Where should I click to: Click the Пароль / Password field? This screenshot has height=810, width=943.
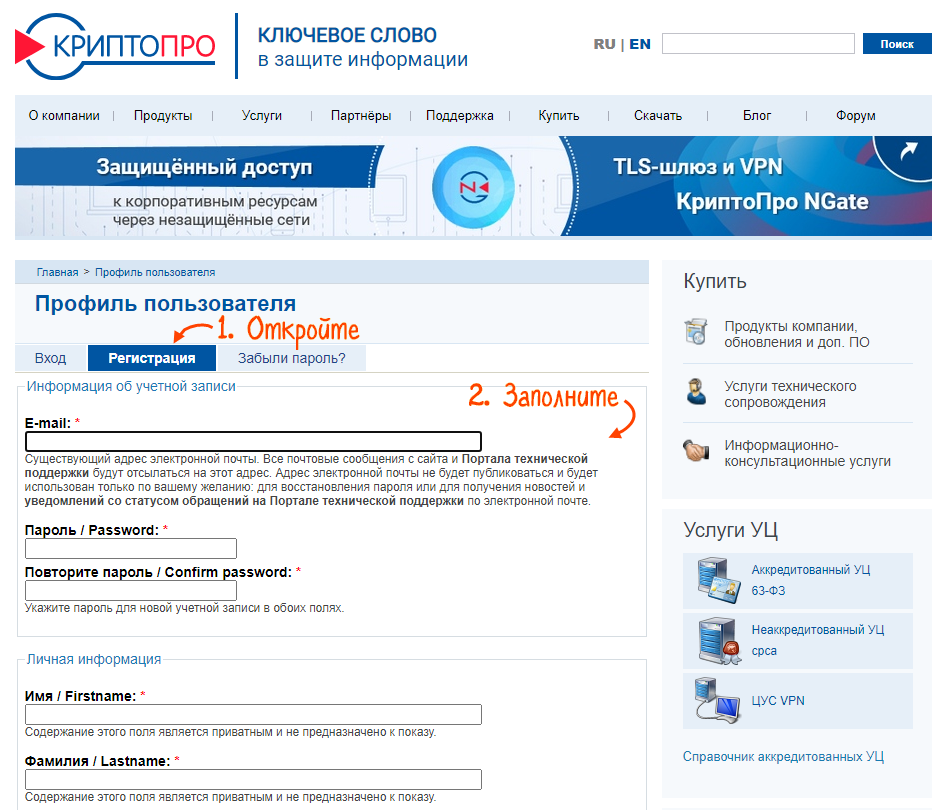coord(131,548)
